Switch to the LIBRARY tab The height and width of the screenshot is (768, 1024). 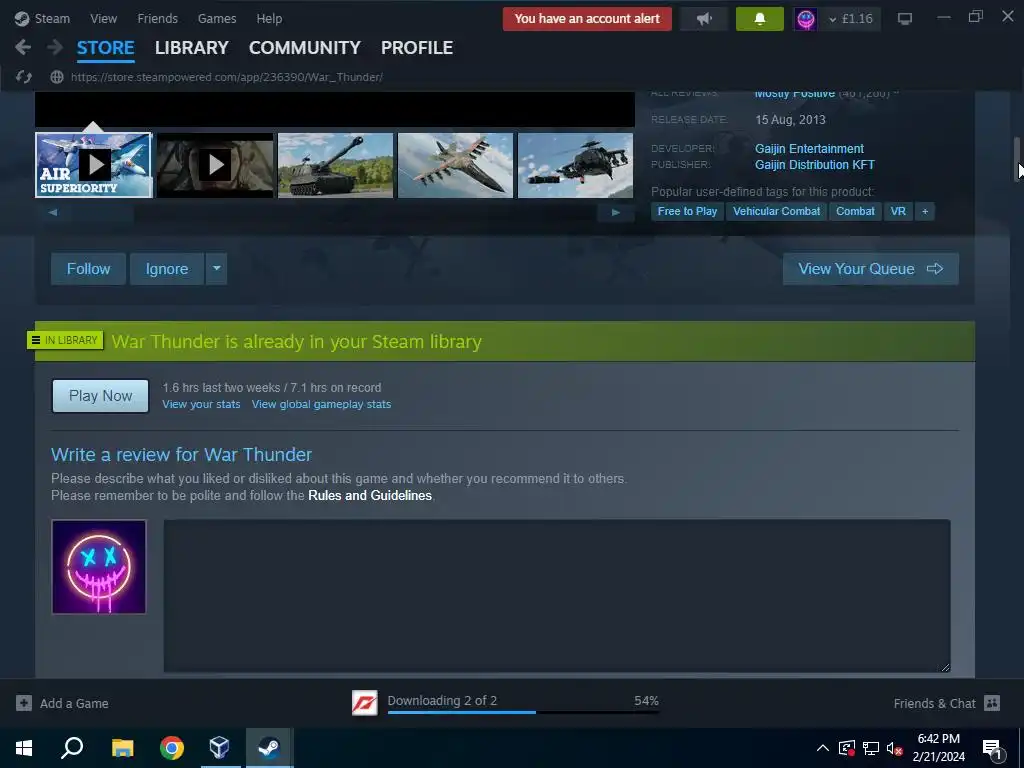[x=191, y=48]
